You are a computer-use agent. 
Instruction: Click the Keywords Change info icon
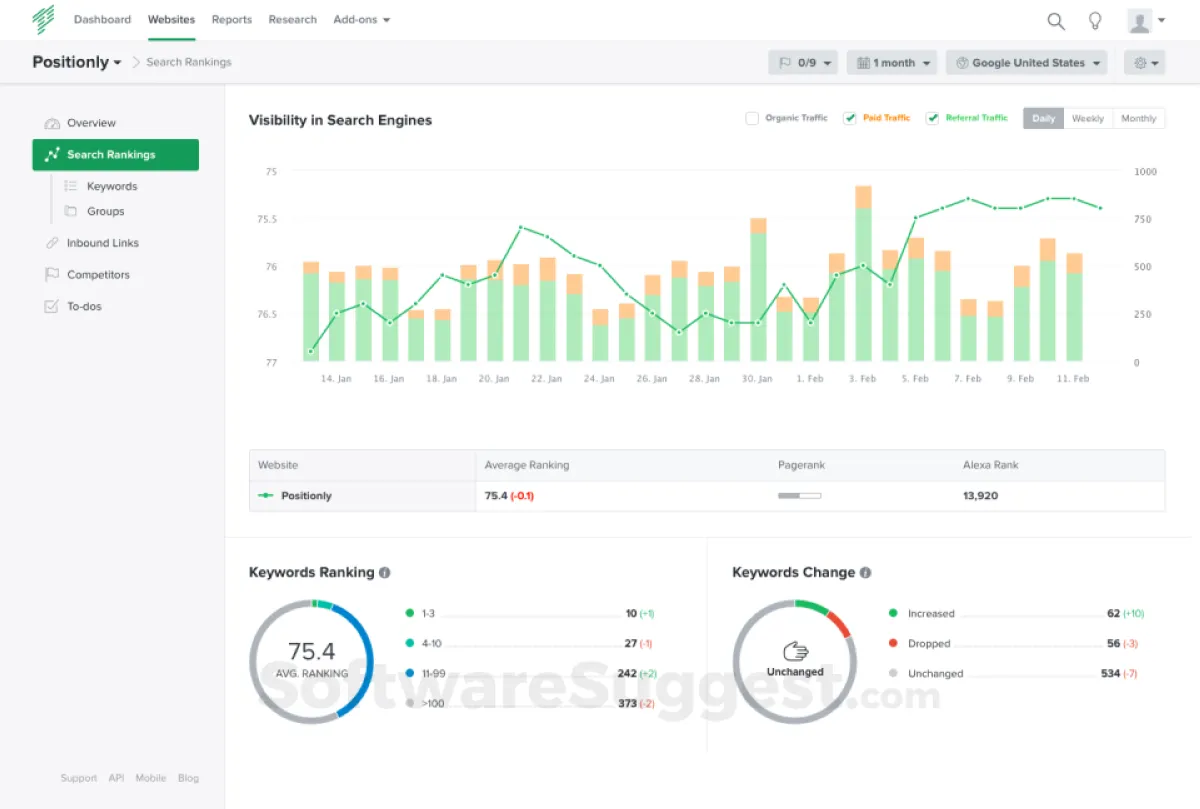coord(866,573)
